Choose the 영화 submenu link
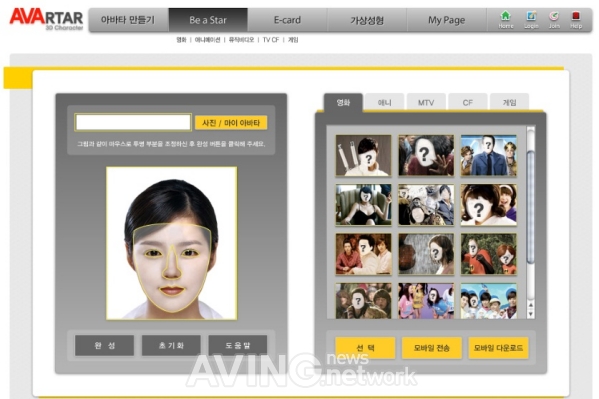 181,40
